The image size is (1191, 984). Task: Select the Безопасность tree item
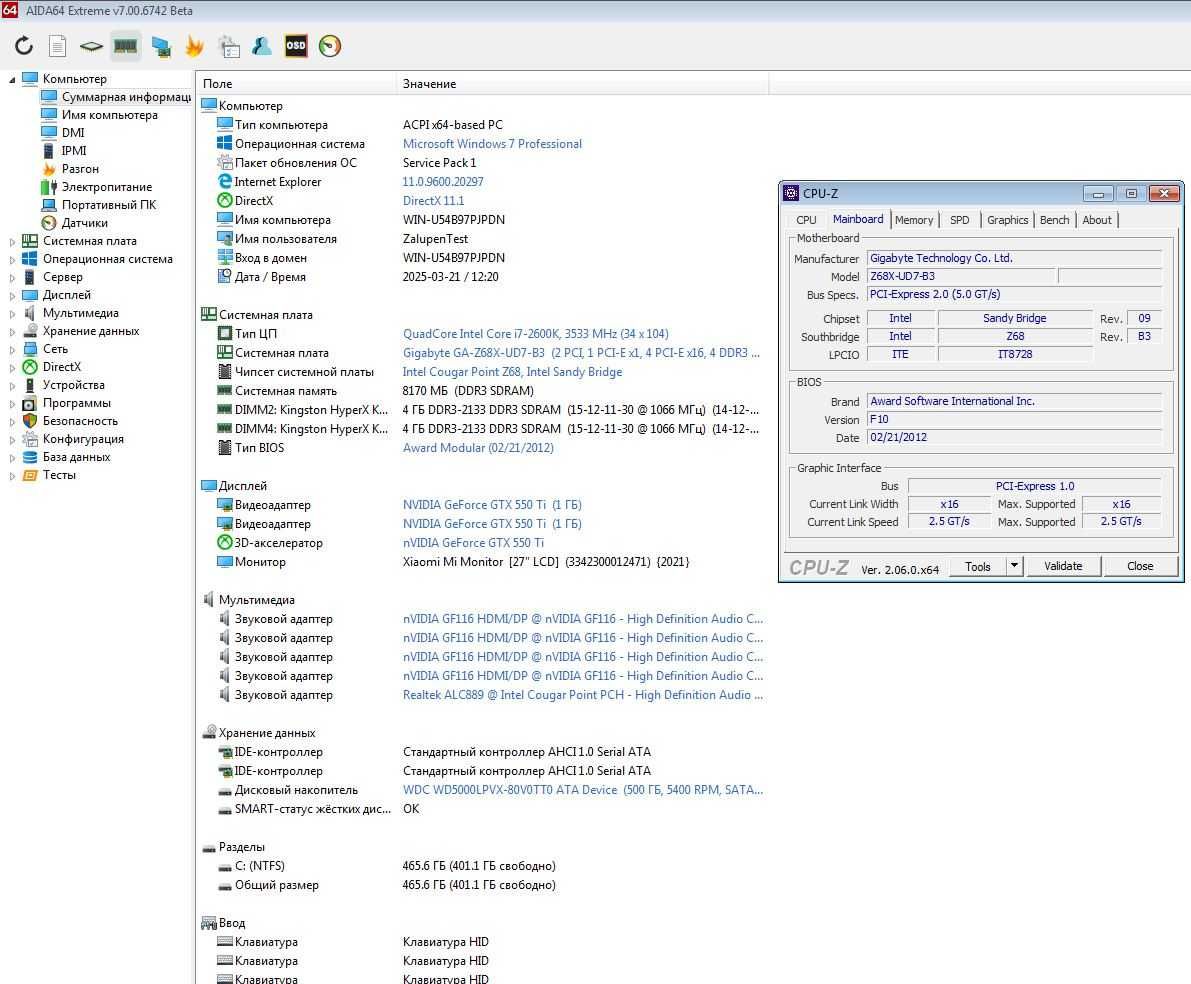81,421
